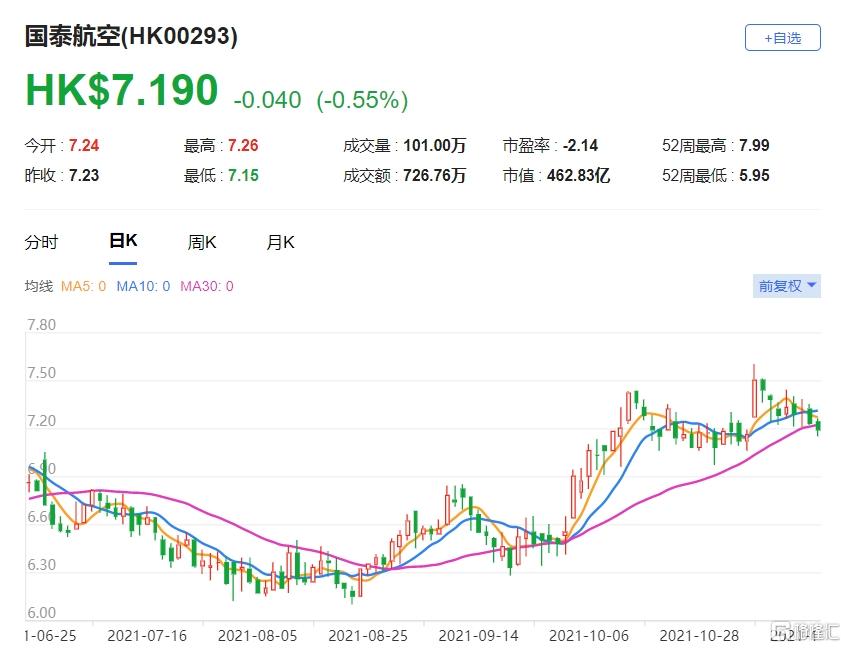This screenshot has height=648, width=846.
Task: Expand the 前复权 adjustment dropdown
Action: point(787,286)
